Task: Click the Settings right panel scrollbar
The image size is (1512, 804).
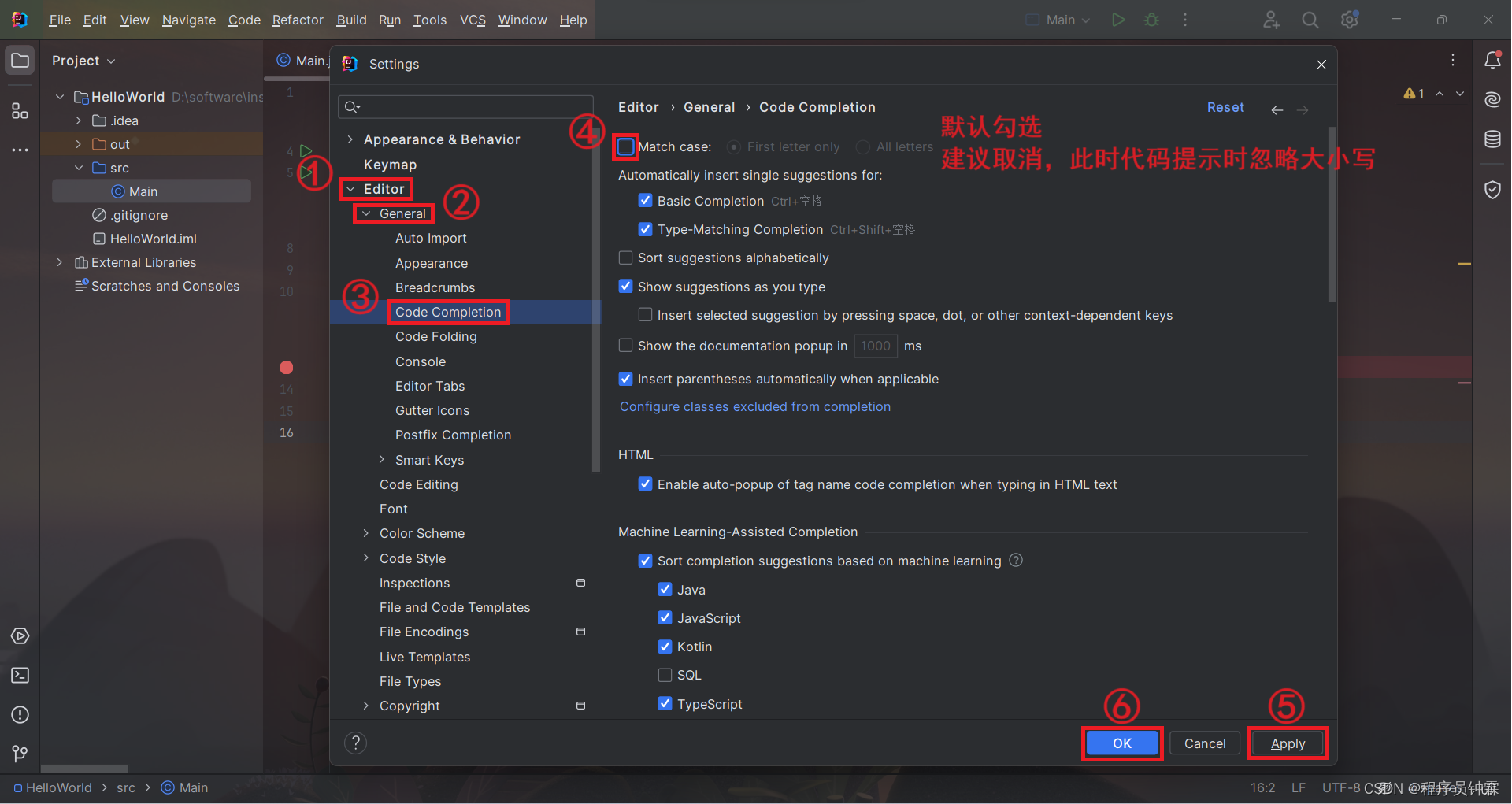Action: coord(1332,214)
